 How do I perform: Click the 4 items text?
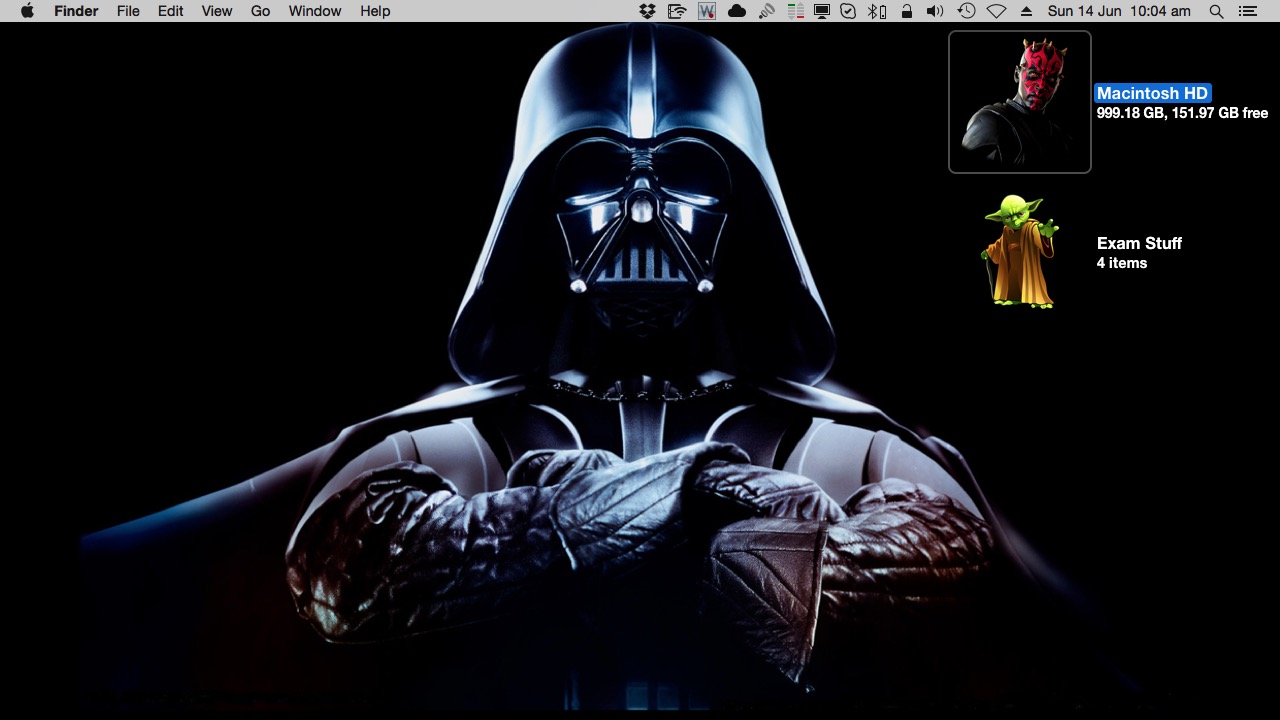[1121, 263]
